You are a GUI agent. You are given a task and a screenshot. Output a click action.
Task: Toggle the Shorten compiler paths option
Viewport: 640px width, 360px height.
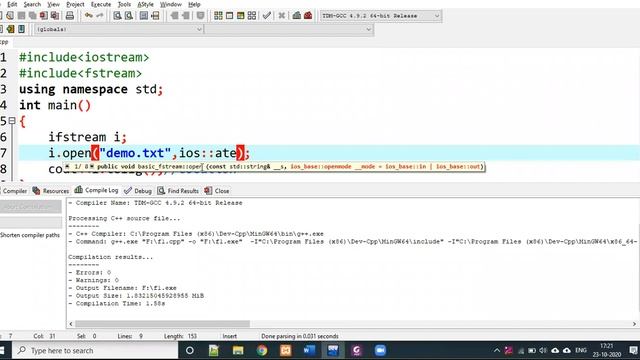(30, 235)
